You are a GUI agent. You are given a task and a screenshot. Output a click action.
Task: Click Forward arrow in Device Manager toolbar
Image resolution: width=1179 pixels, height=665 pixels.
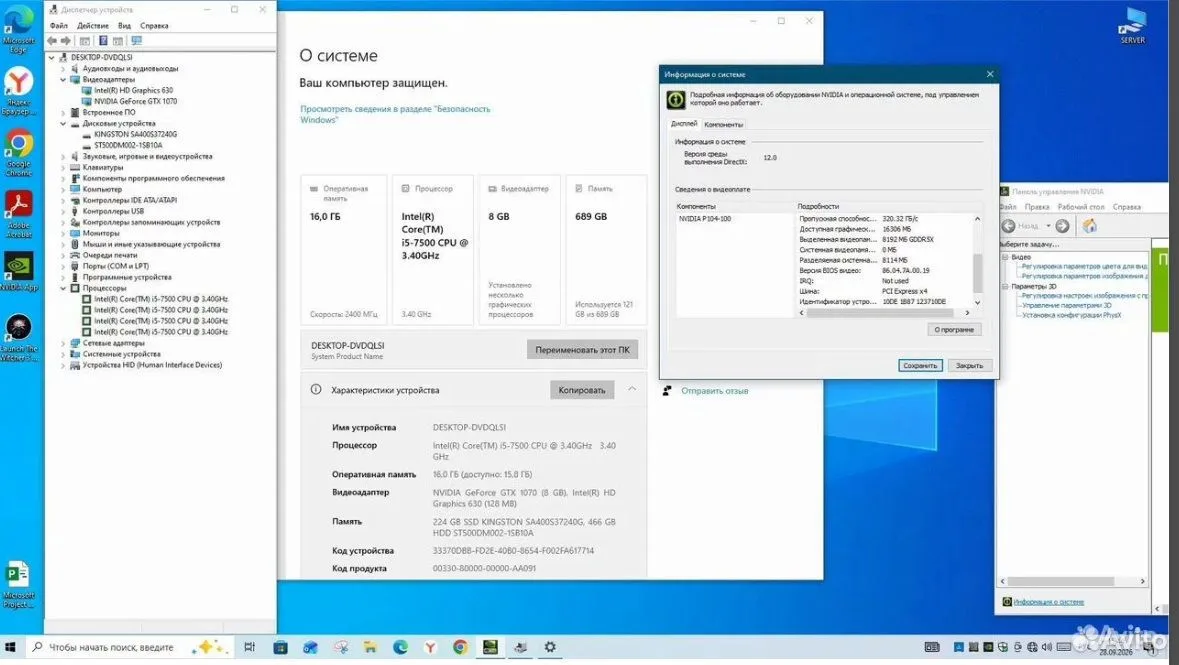pyautogui.click(x=66, y=41)
